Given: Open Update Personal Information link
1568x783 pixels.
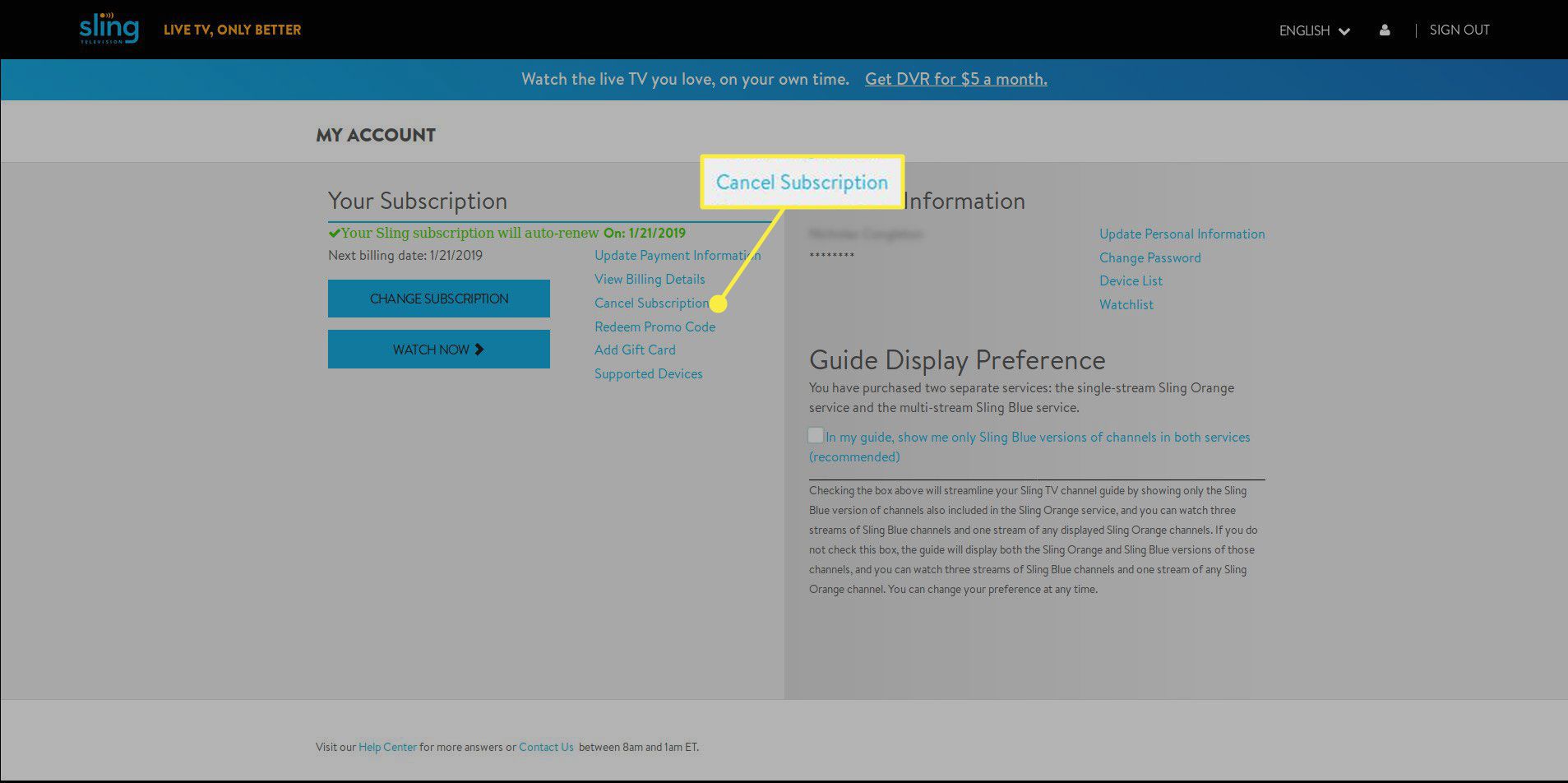Looking at the screenshot, I should coord(1182,234).
